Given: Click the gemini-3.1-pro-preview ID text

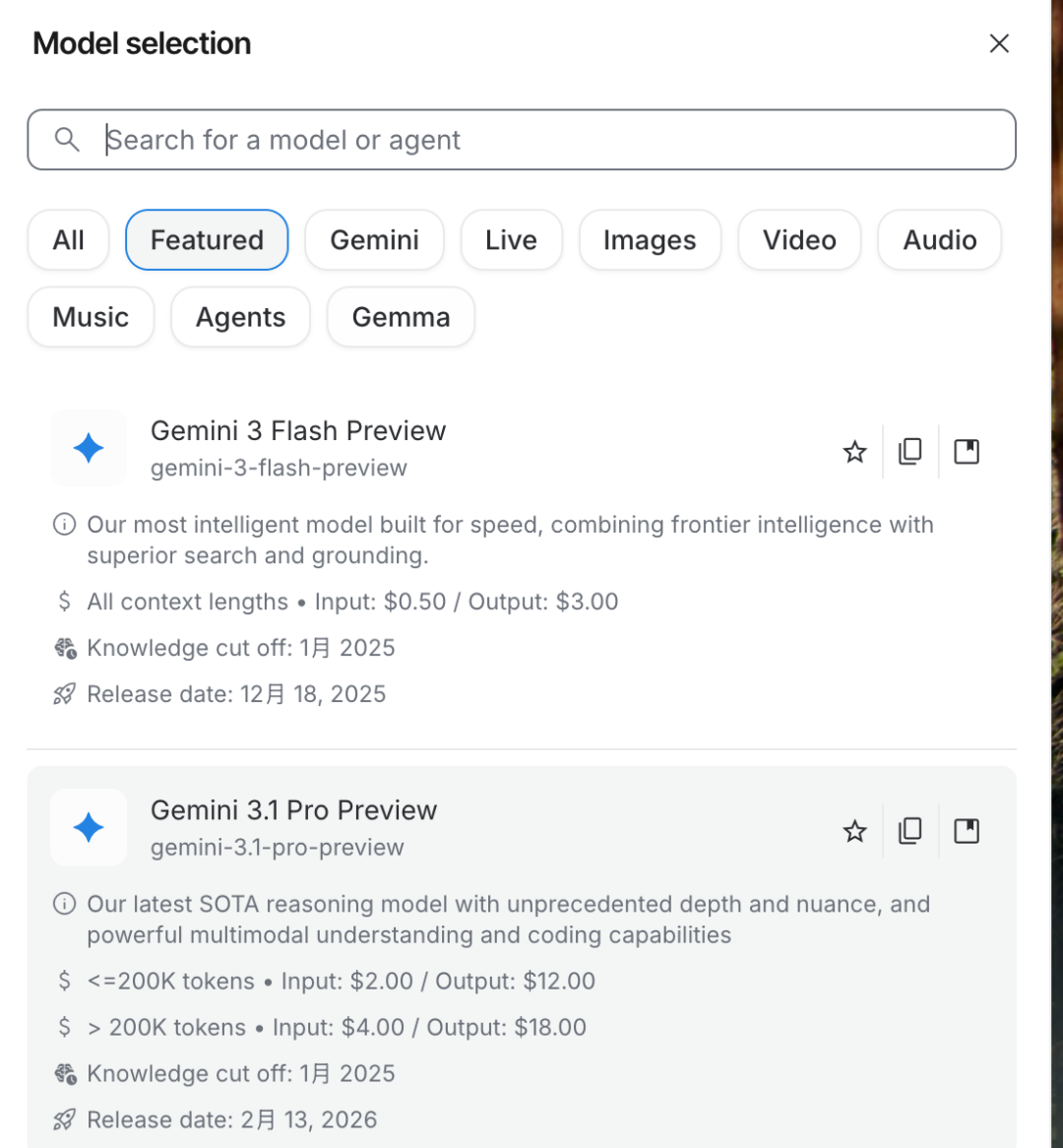Looking at the screenshot, I should [x=277, y=847].
